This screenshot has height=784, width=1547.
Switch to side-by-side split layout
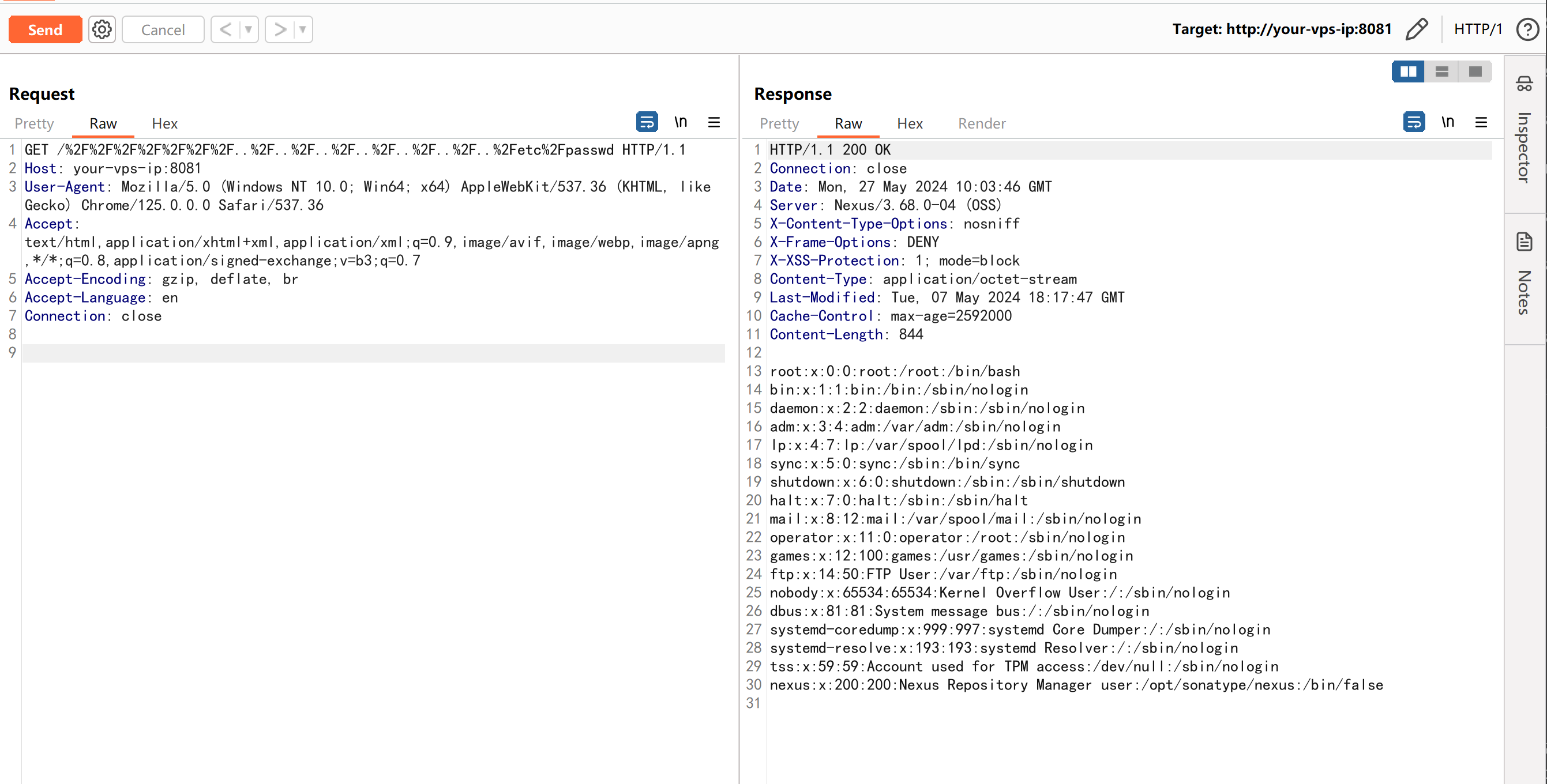pyautogui.click(x=1407, y=71)
